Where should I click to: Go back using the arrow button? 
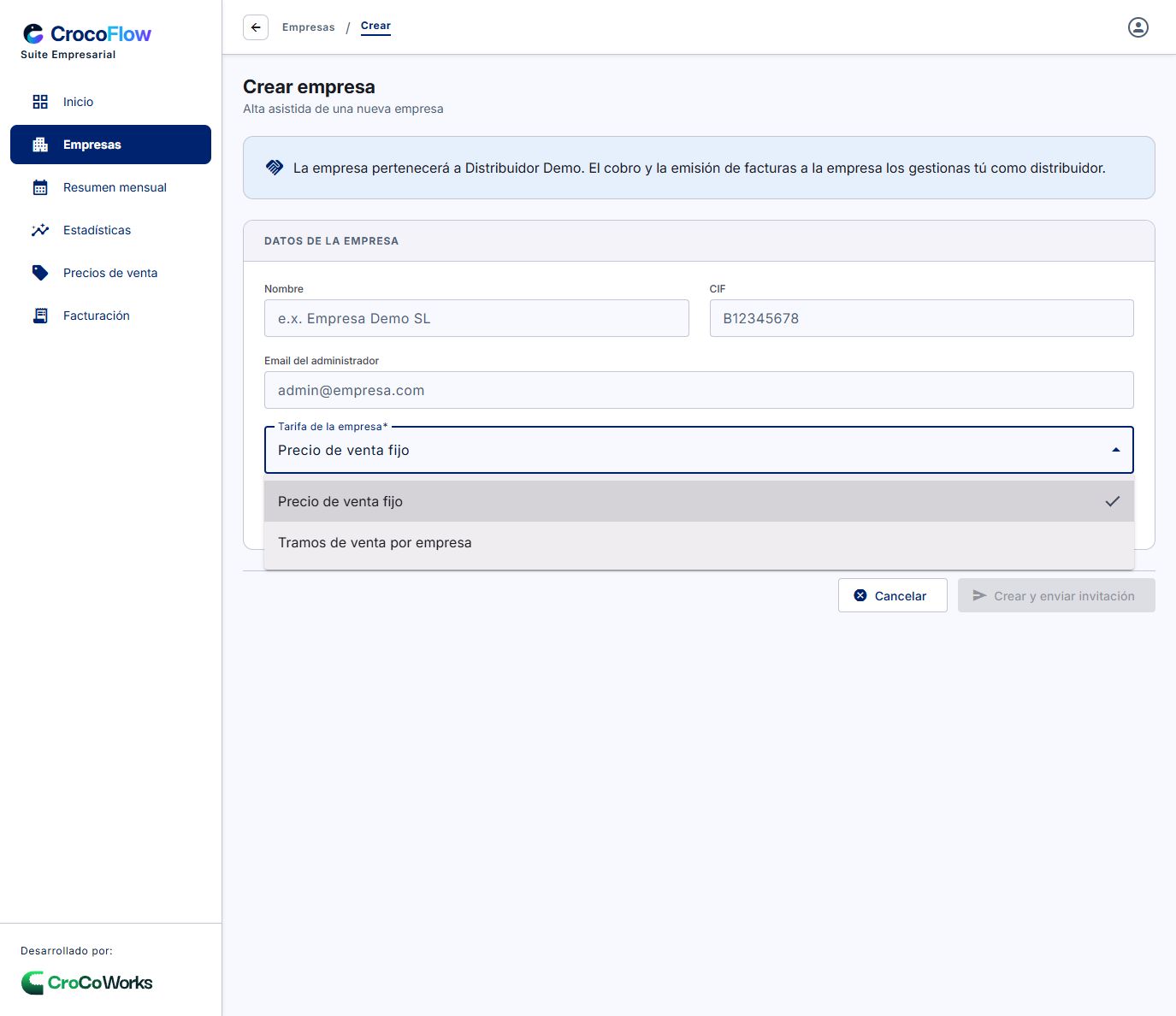coord(256,27)
